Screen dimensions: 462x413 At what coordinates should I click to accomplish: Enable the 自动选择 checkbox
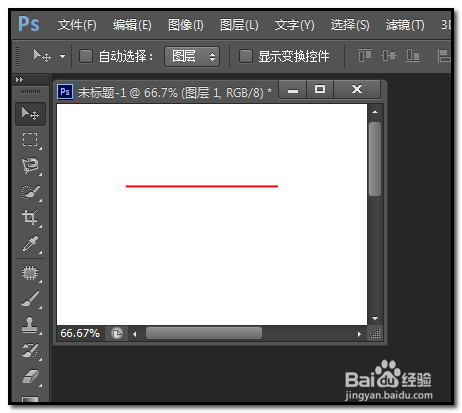click(x=86, y=56)
